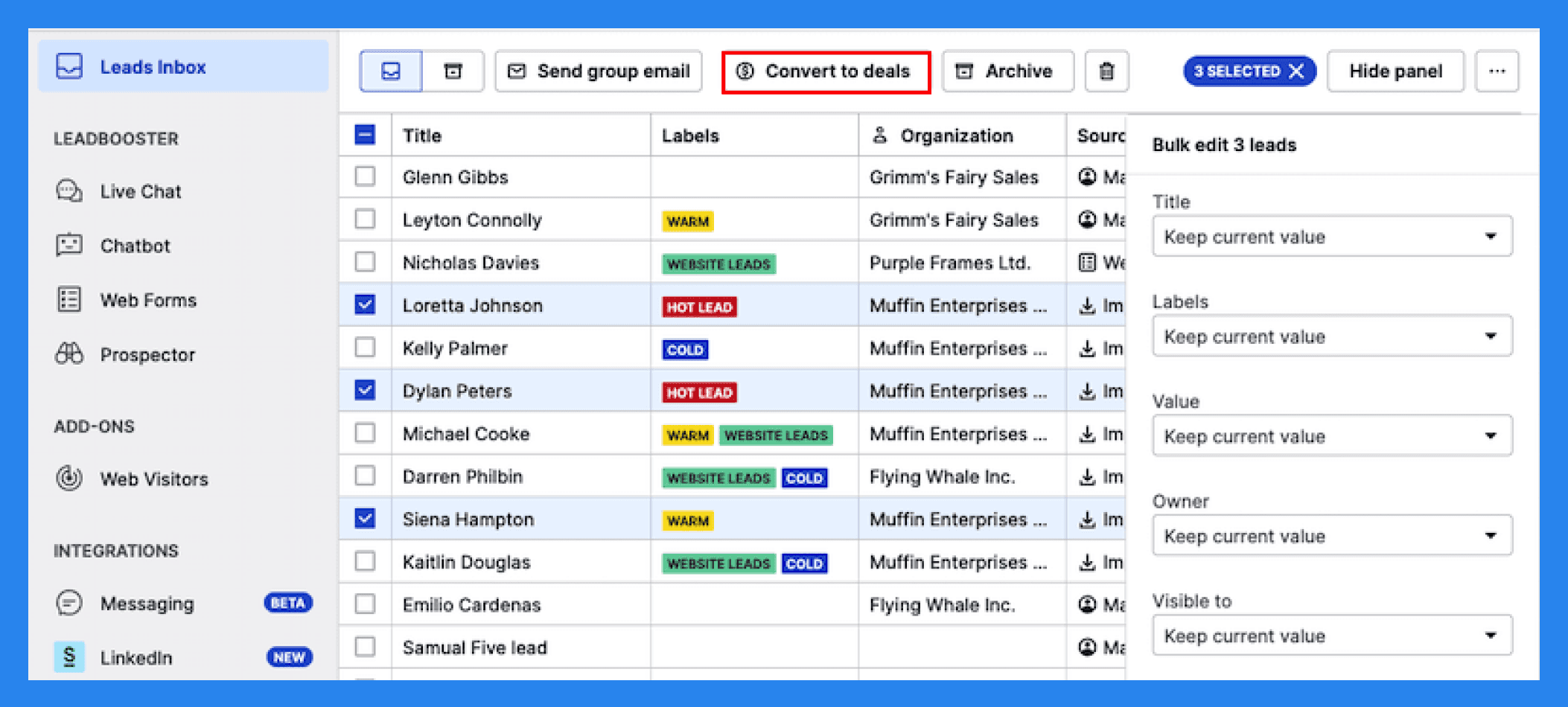Click the Labels column header
The image size is (1568, 707).
[690, 135]
